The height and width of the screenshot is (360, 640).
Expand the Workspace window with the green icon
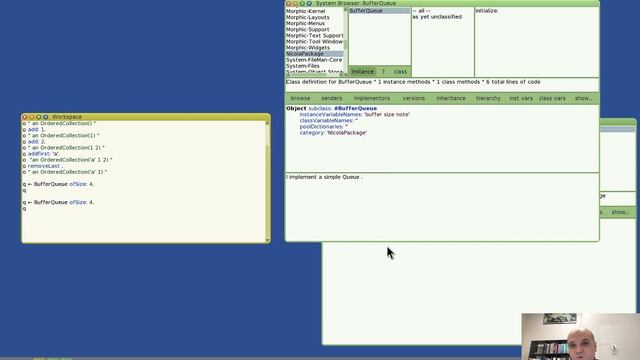(38, 117)
